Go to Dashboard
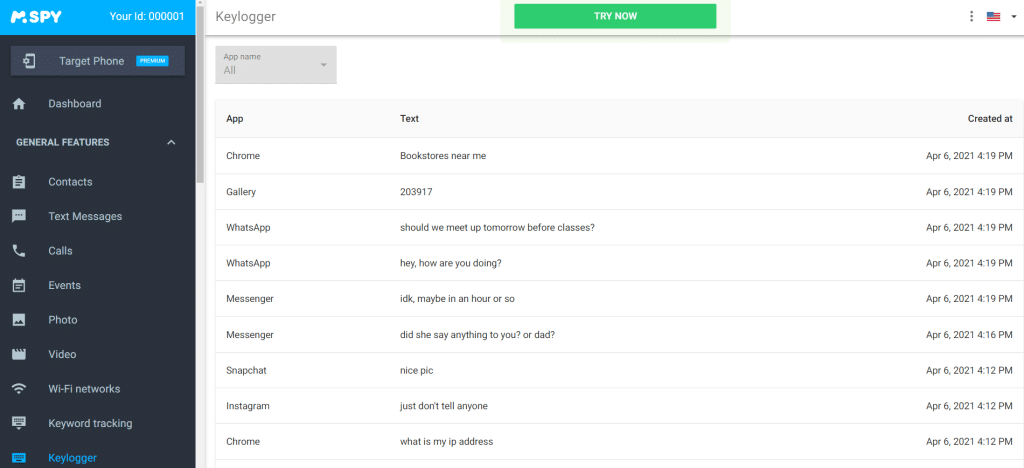This screenshot has height=468, width=1024. tap(74, 104)
